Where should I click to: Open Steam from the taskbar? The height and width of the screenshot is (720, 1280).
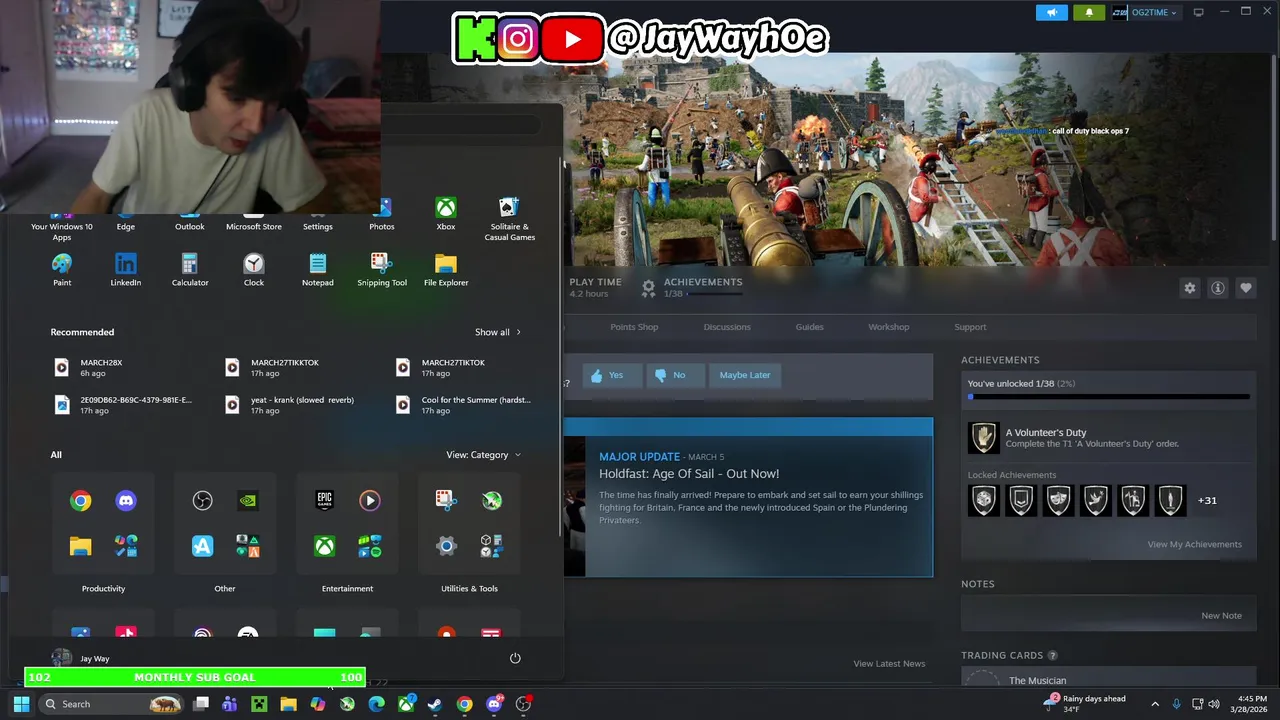[x=435, y=704]
